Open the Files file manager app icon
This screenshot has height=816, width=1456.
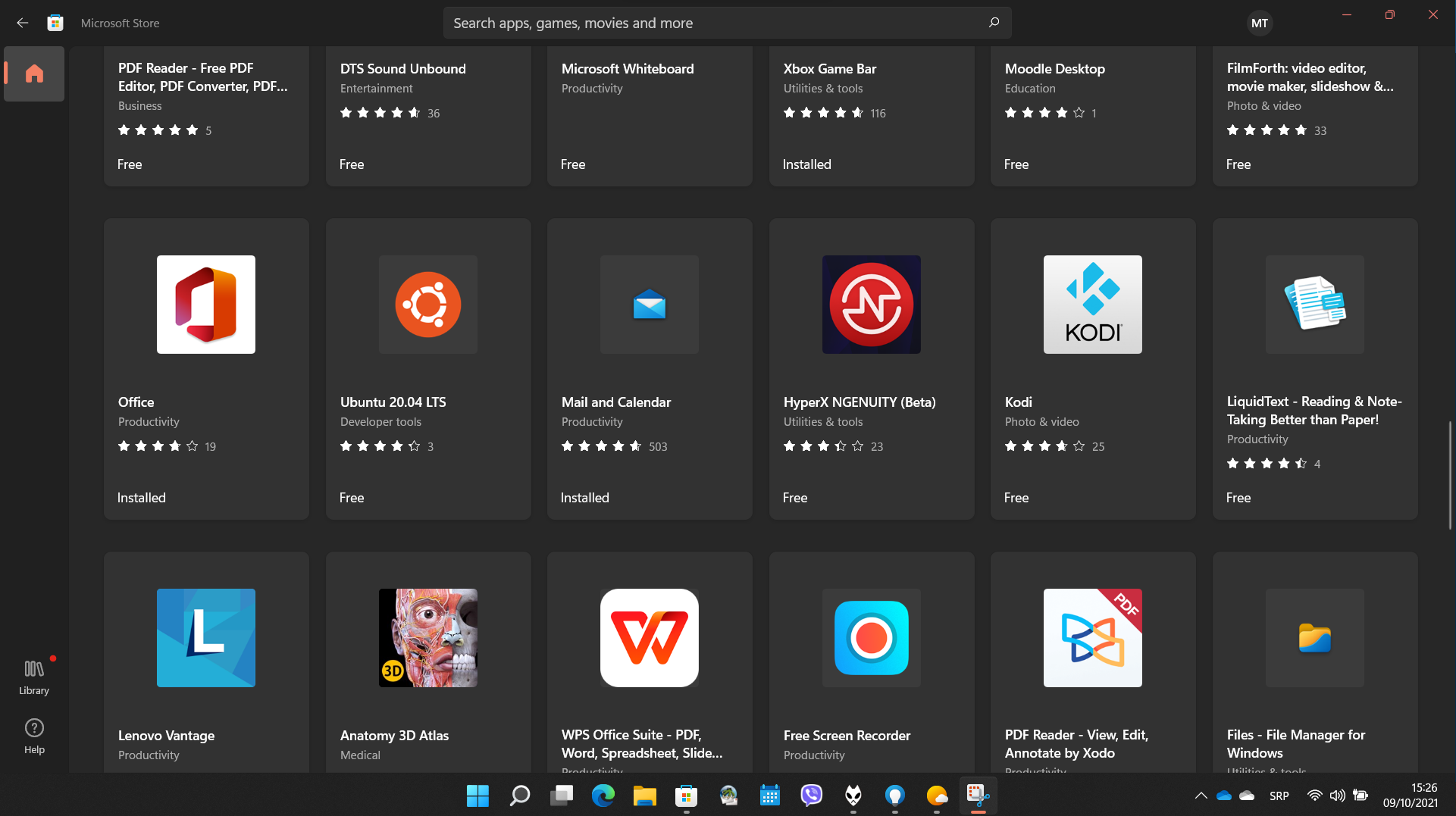point(1315,638)
